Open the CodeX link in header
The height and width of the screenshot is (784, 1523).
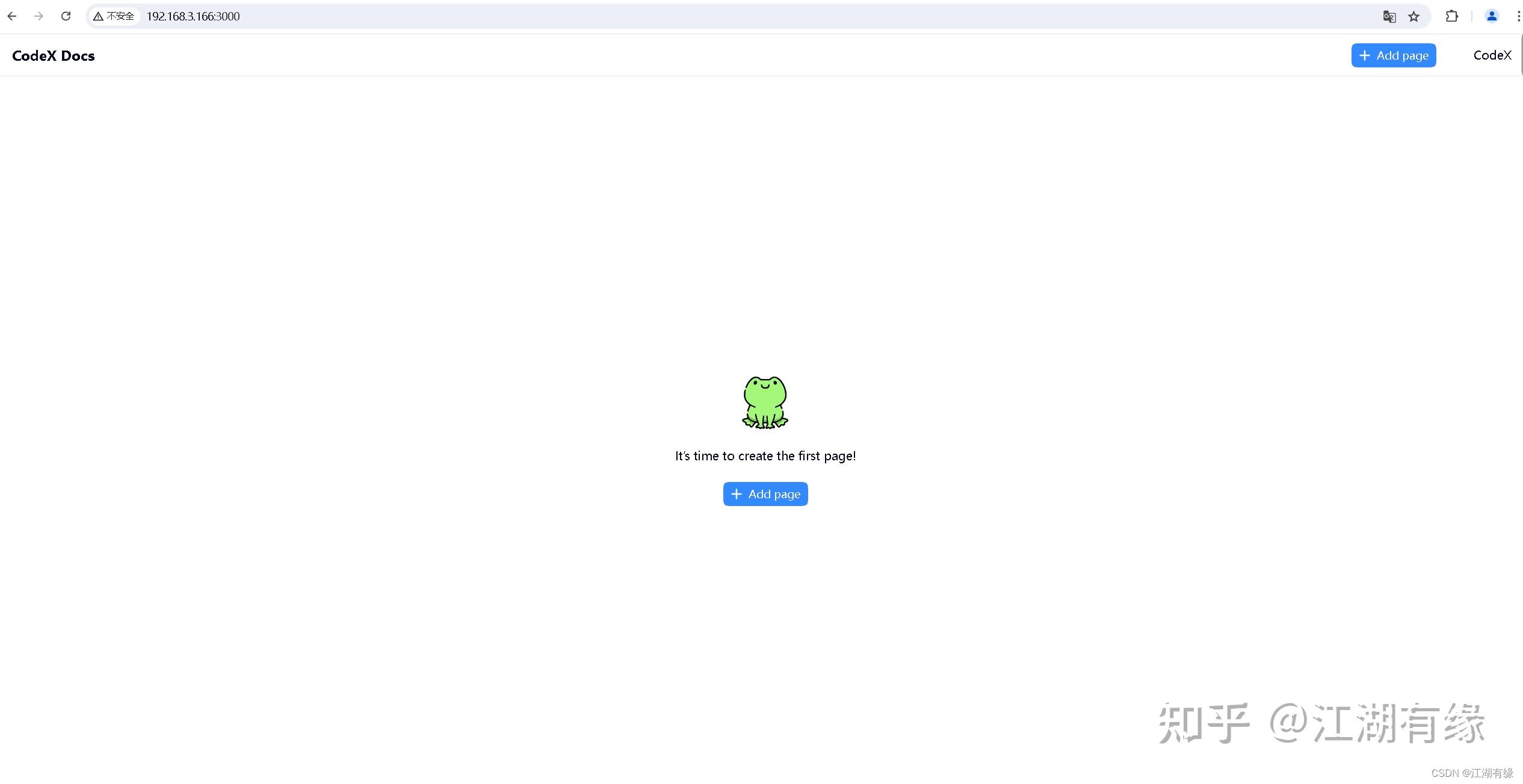(x=1492, y=55)
